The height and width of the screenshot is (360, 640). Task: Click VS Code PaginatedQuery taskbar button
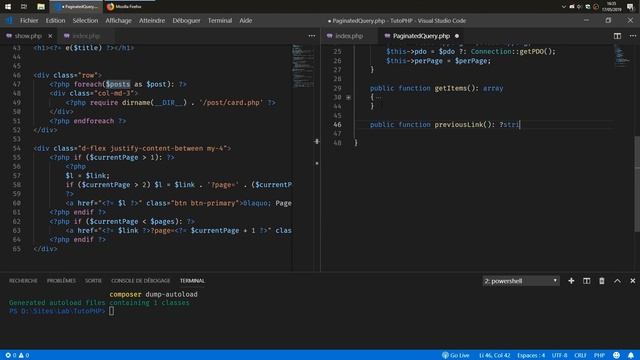[76, 7]
